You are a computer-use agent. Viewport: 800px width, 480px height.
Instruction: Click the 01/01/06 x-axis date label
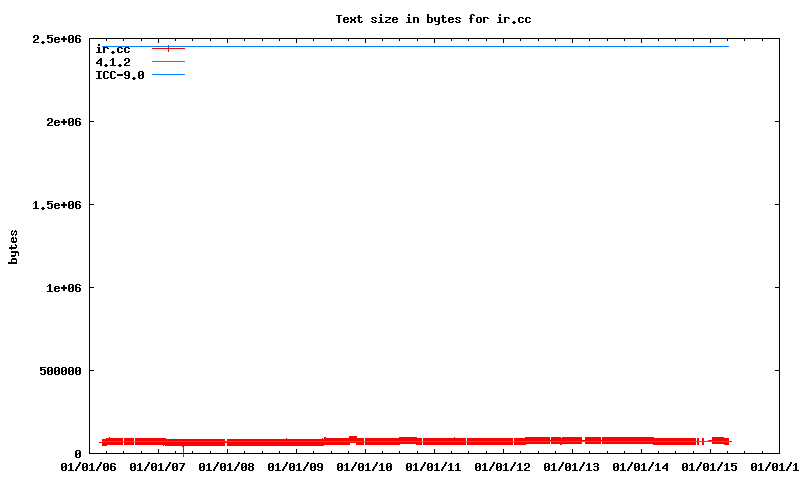point(89,466)
